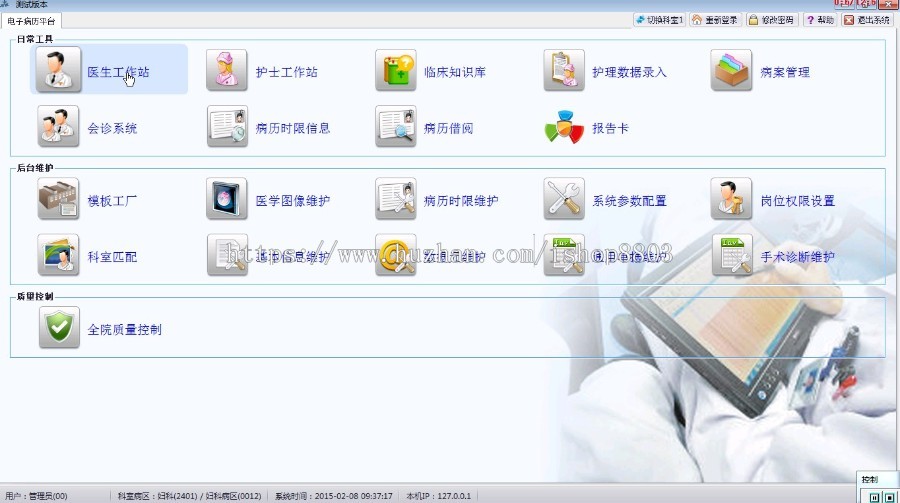Open the gold ring magnifier maintenance tile
Viewport: 900px width, 503px height.
(430, 255)
